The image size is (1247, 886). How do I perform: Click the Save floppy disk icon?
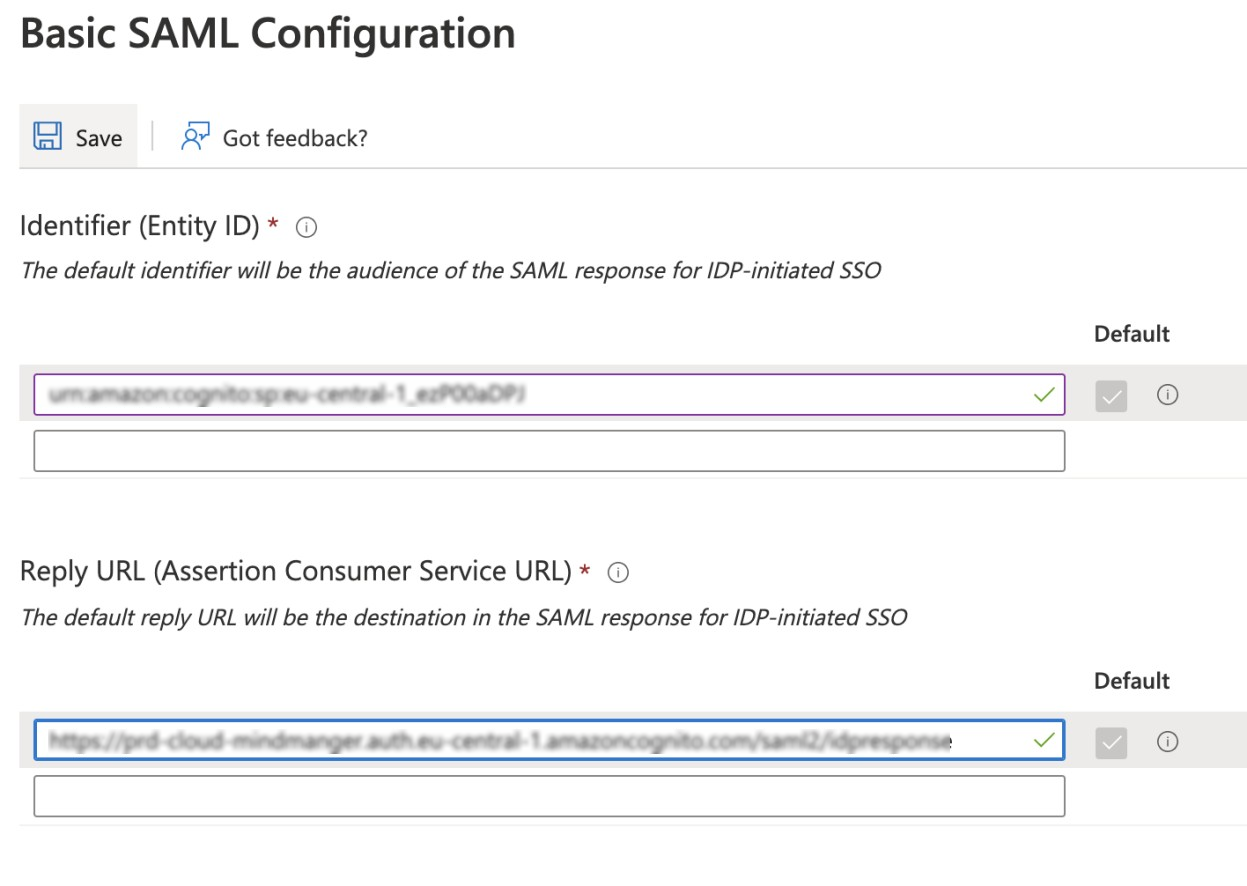pos(47,136)
